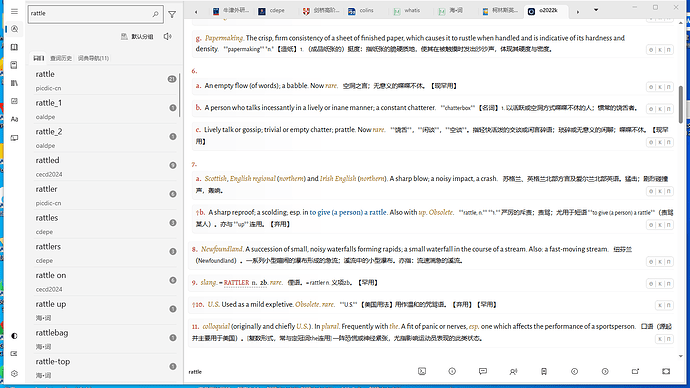Open the filter funnel next to search
Image resolution: width=690 pixels, height=388 pixels.
[172, 15]
